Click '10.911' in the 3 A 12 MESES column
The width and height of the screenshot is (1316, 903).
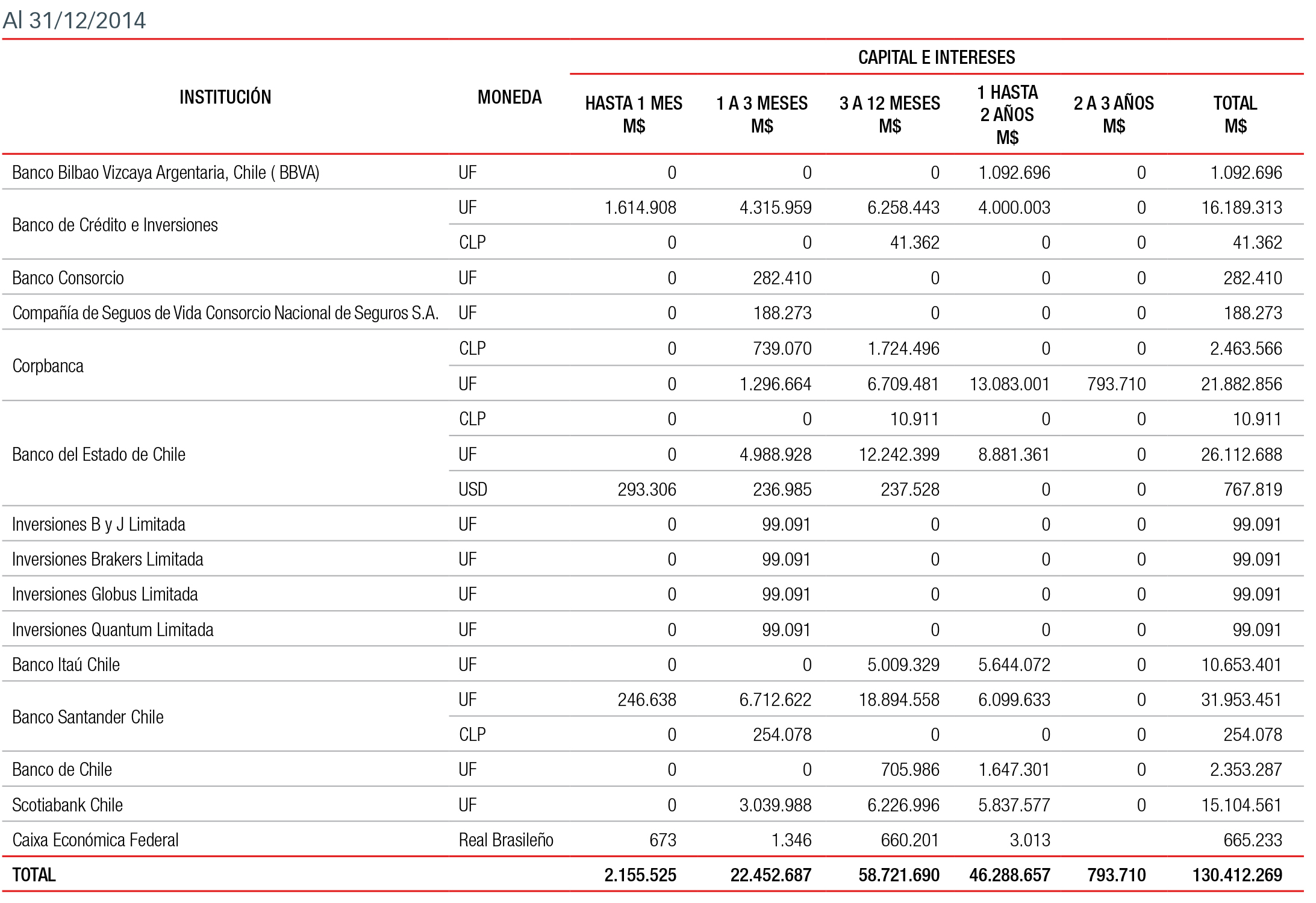[x=914, y=419]
